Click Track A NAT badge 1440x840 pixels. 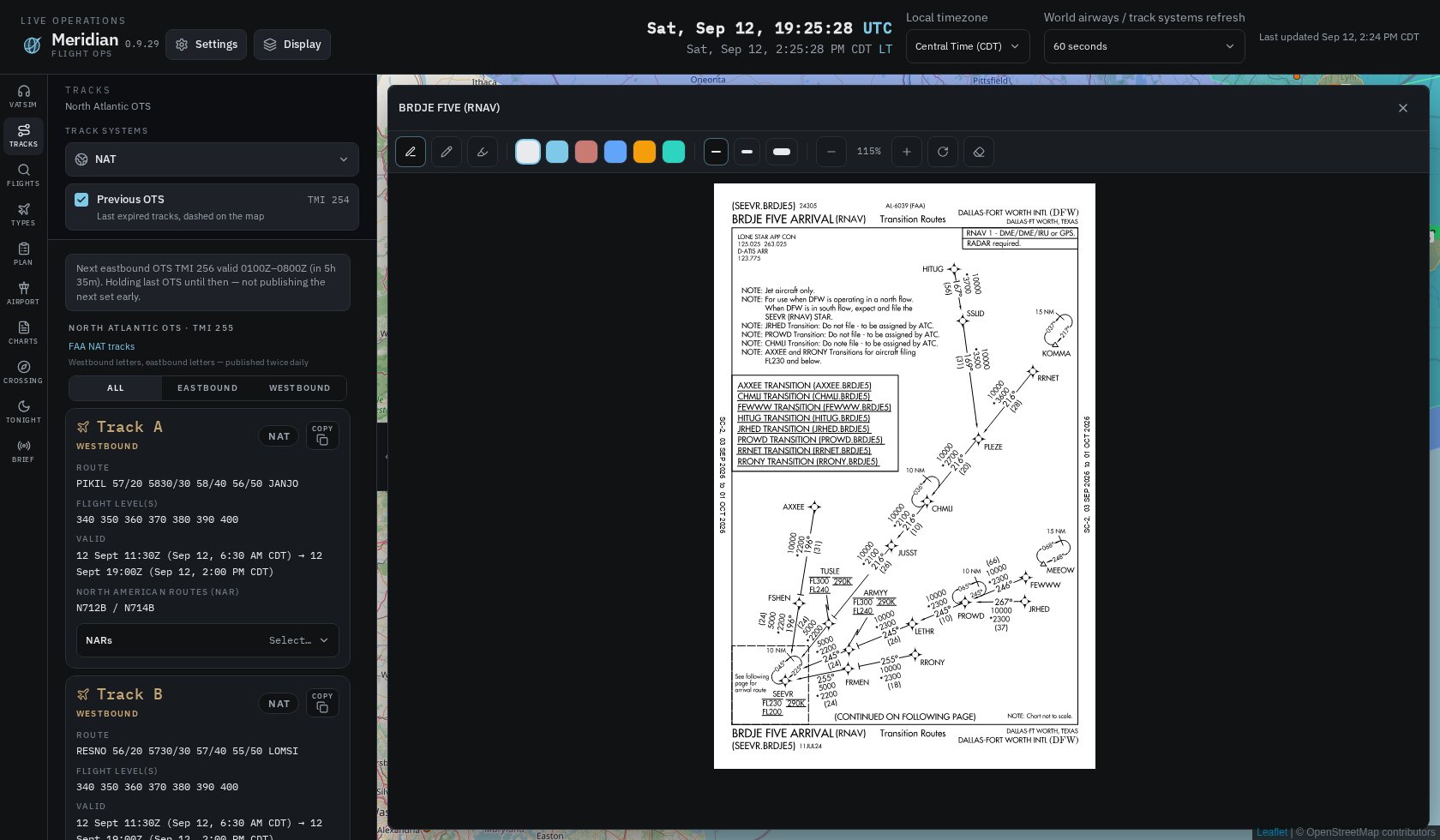[x=279, y=436]
